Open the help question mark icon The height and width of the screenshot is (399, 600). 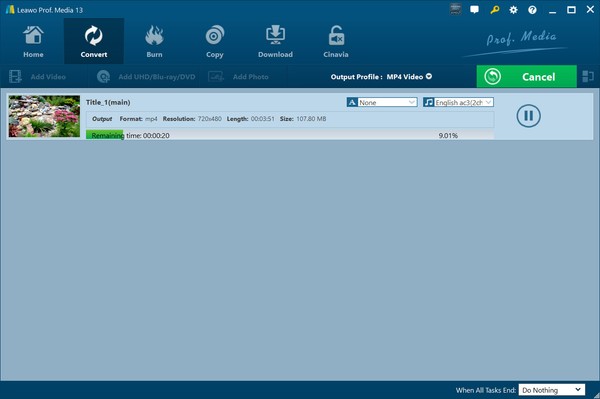pos(532,10)
